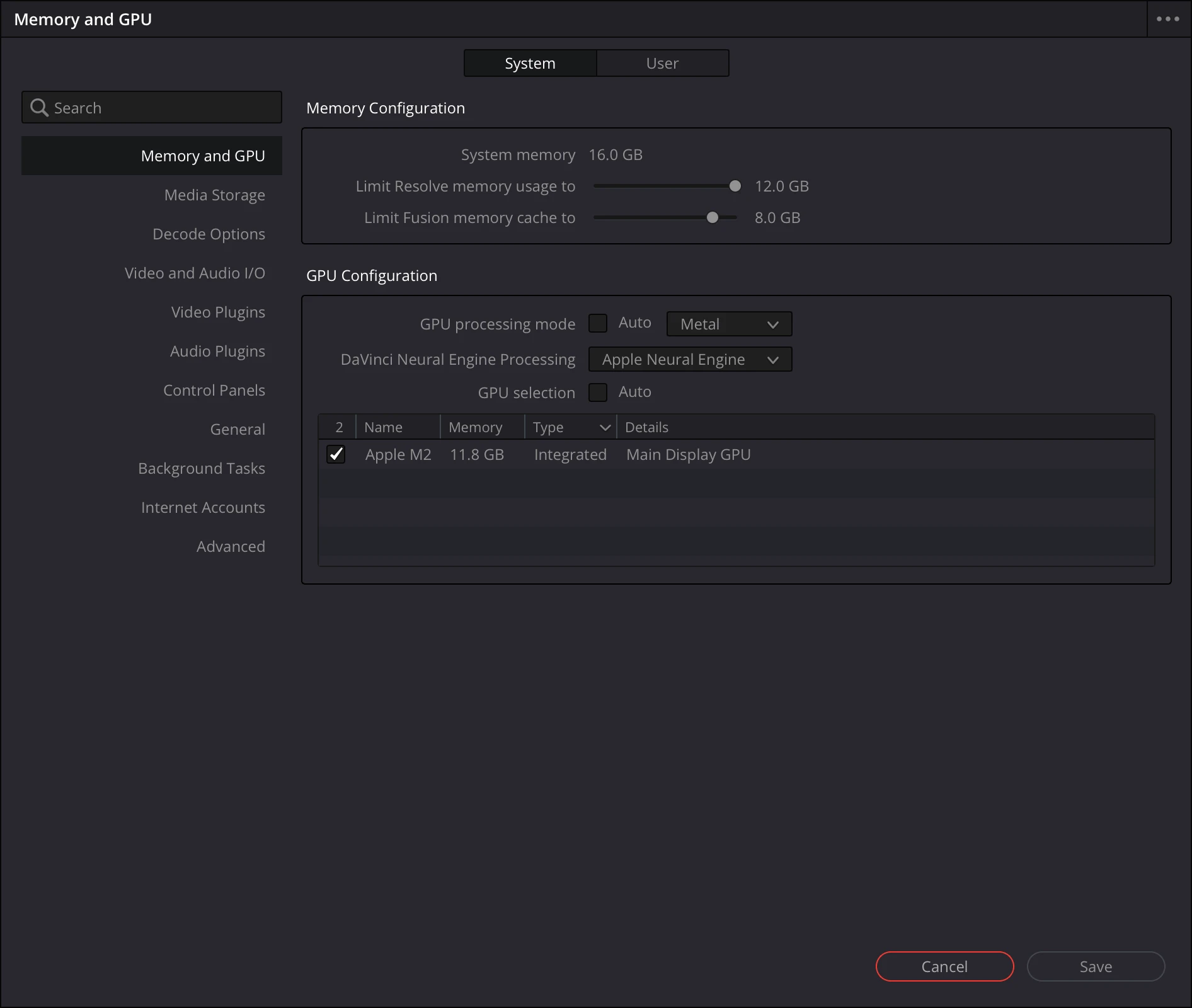Click the Main Display GPU details cell
1192x1008 pixels.
pos(689,454)
